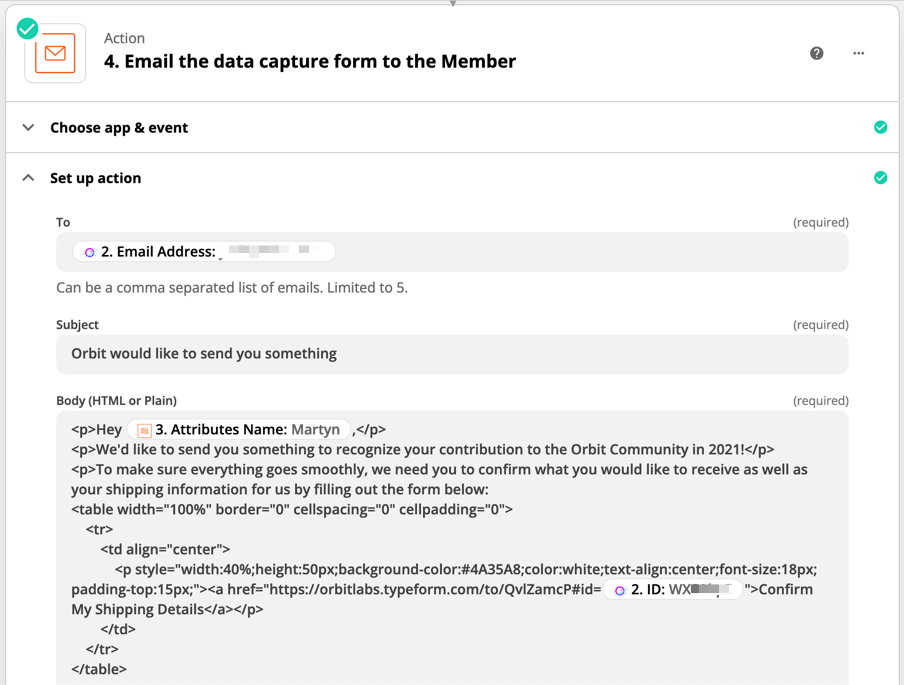This screenshot has height=685, width=904.
Task: Open the three-dot more options menu
Action: (x=859, y=53)
